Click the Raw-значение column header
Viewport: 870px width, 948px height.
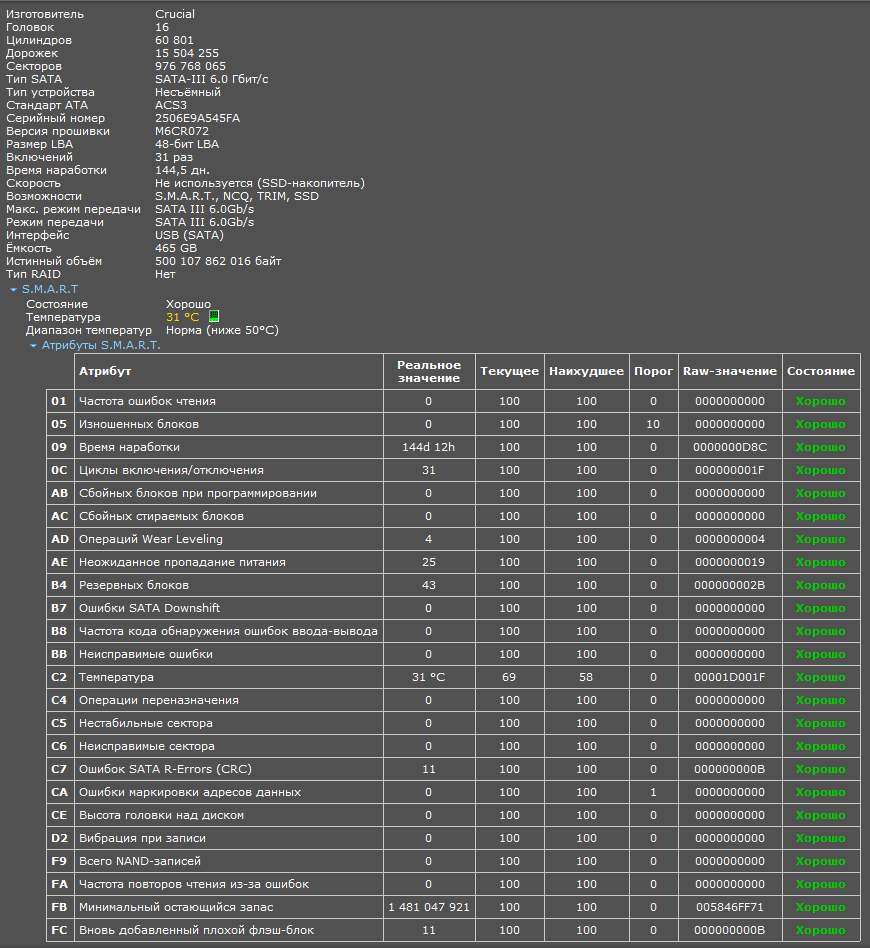coord(730,371)
